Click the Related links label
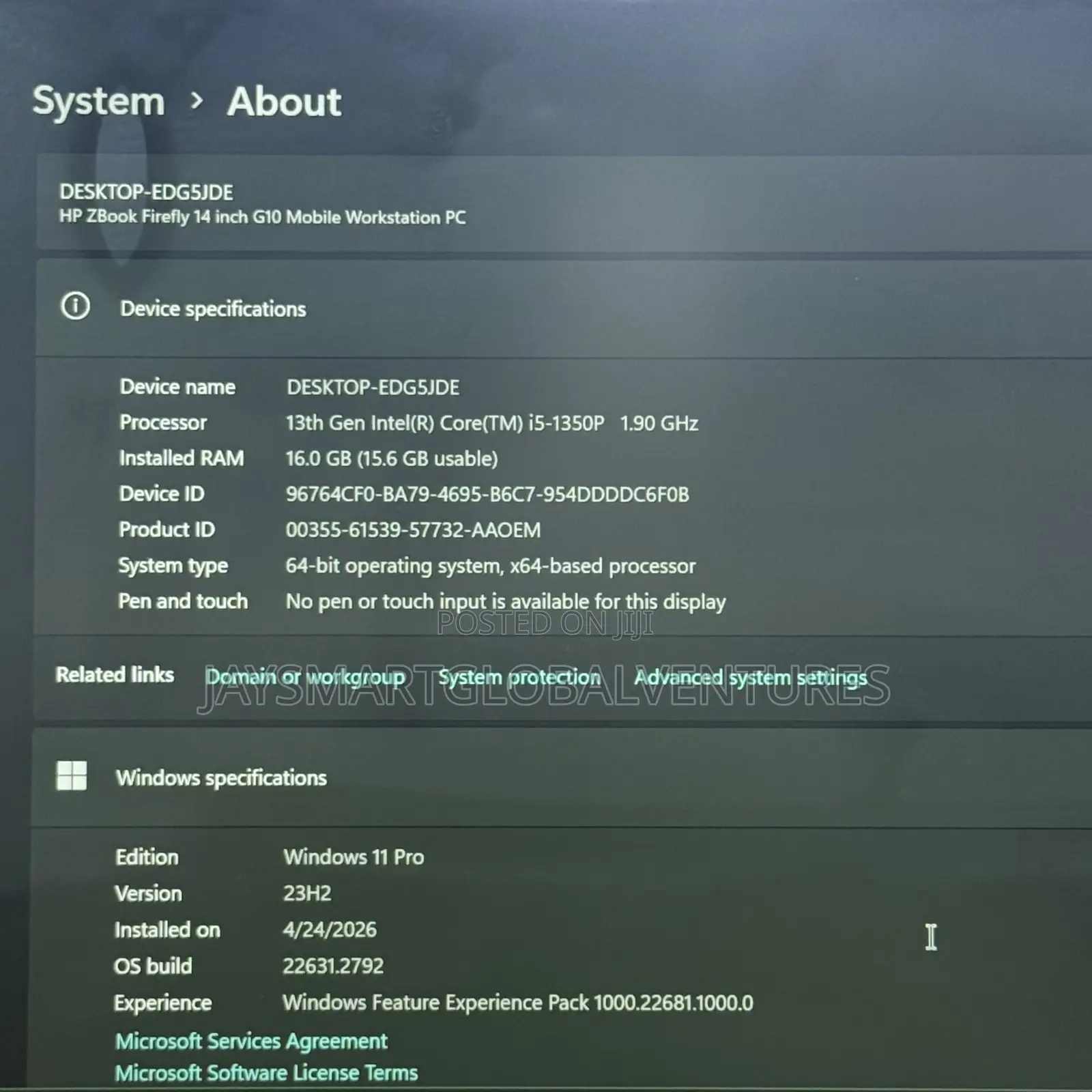The height and width of the screenshot is (1092, 1092). pyautogui.click(x=115, y=674)
